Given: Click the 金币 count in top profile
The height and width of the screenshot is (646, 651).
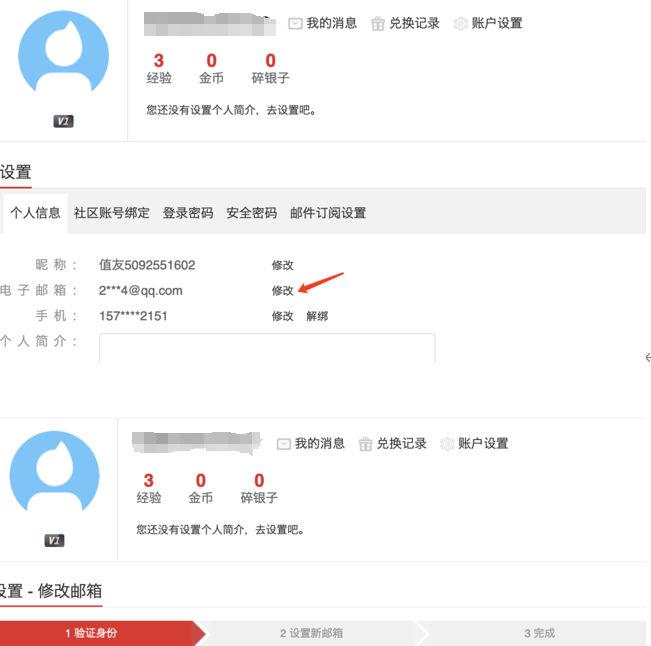Looking at the screenshot, I should [211, 61].
